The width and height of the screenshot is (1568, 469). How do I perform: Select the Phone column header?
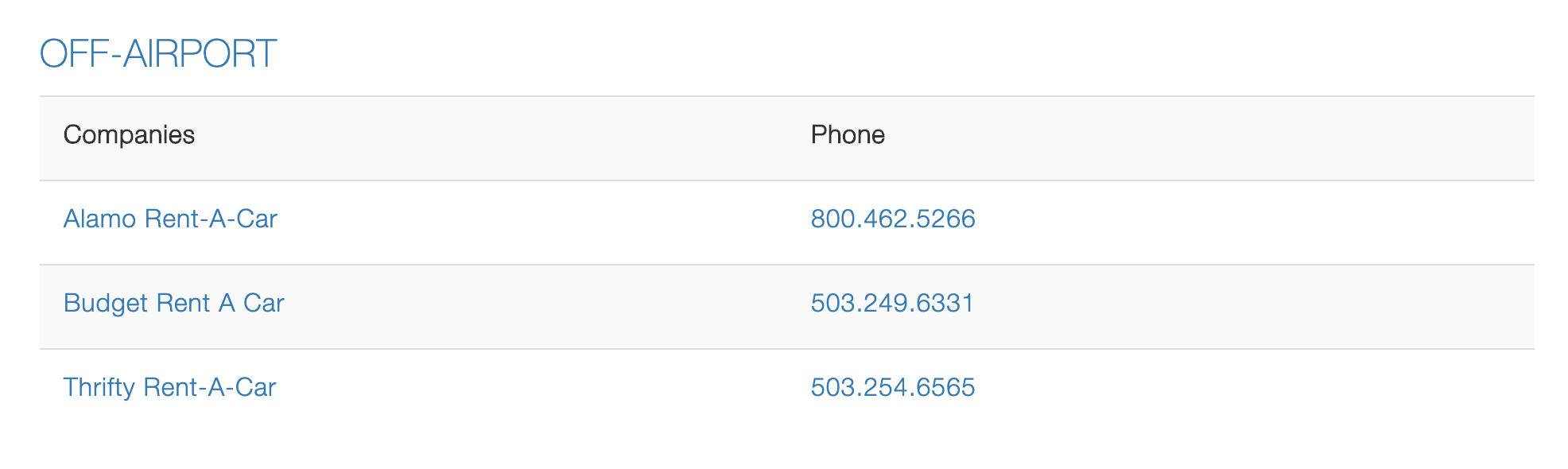[848, 135]
